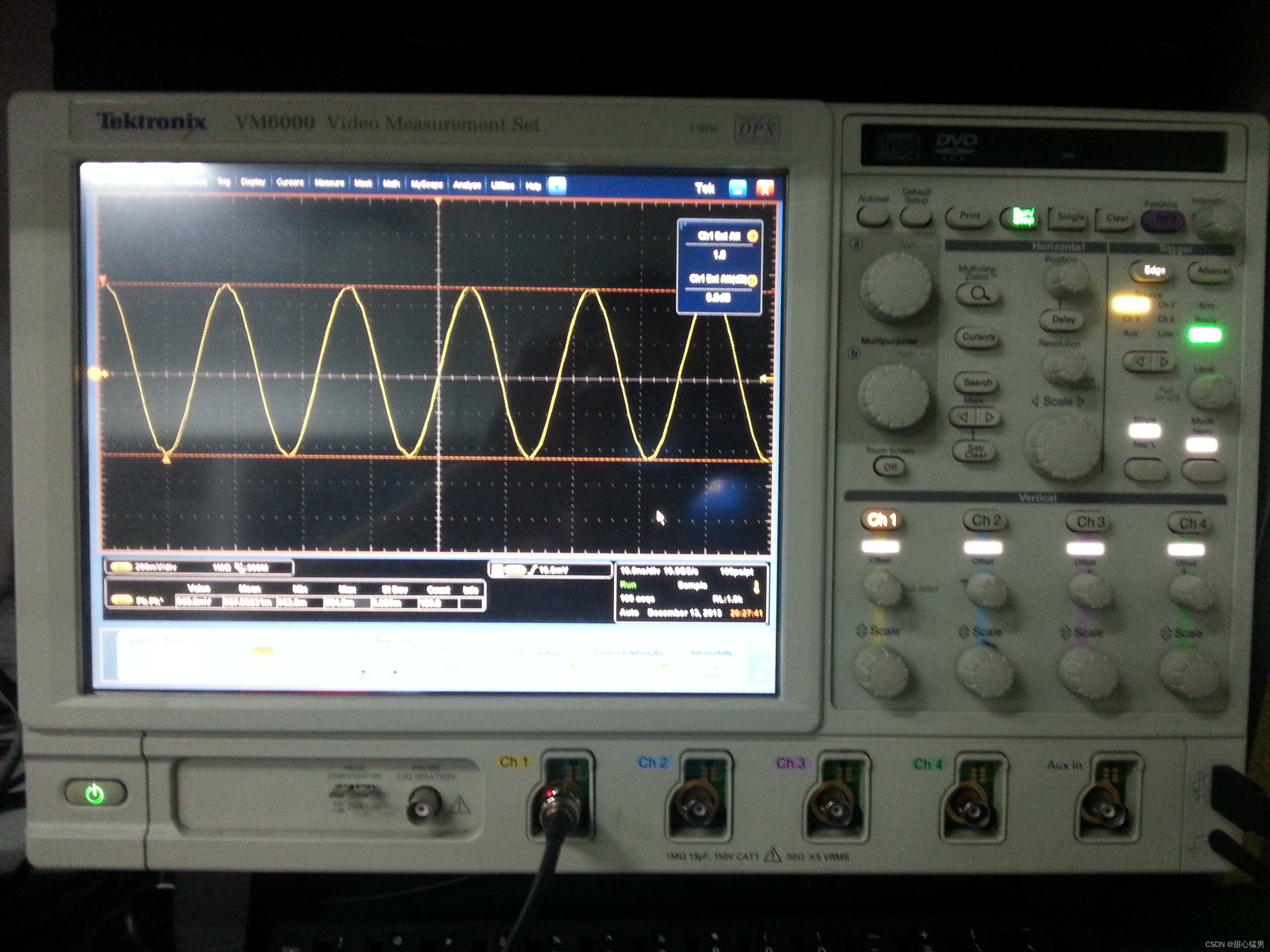Click the Multiview Zoom magnifier button
The height and width of the screenshot is (952, 1270).
978,294
